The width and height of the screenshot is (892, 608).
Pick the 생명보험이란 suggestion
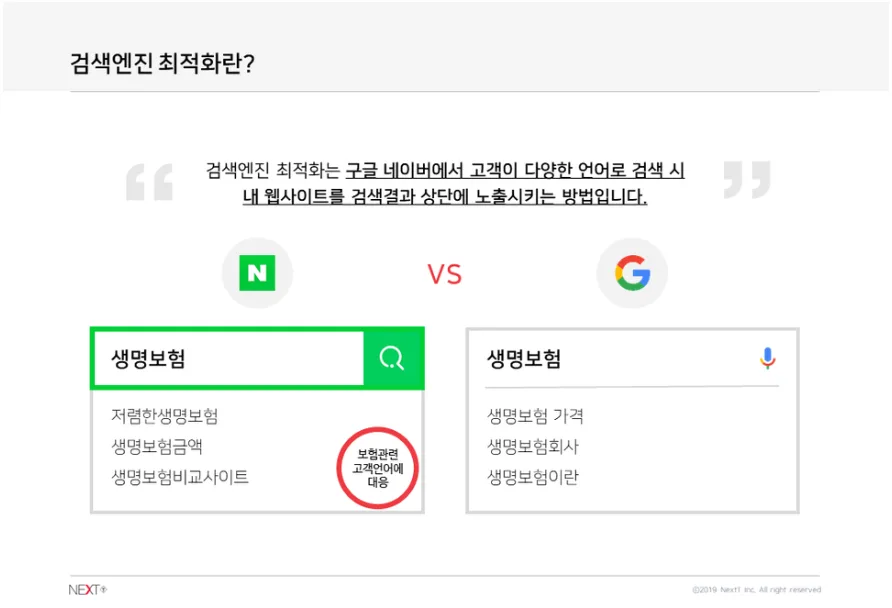click(x=533, y=477)
